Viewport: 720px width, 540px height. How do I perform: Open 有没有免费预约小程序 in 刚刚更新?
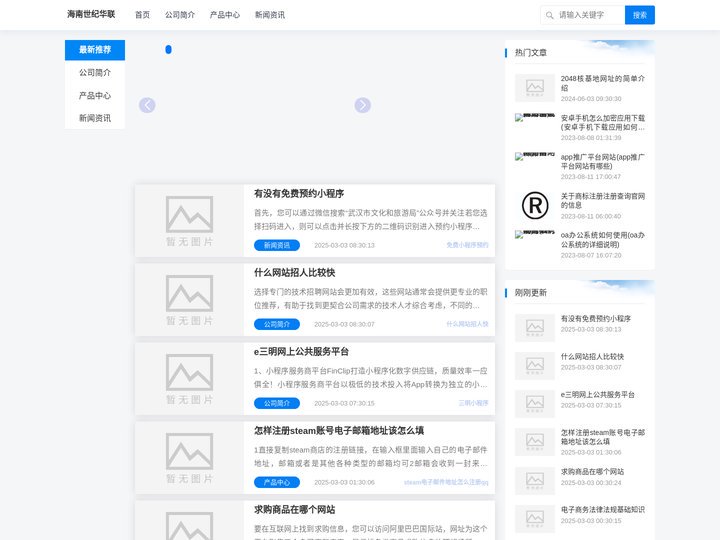(x=596, y=319)
